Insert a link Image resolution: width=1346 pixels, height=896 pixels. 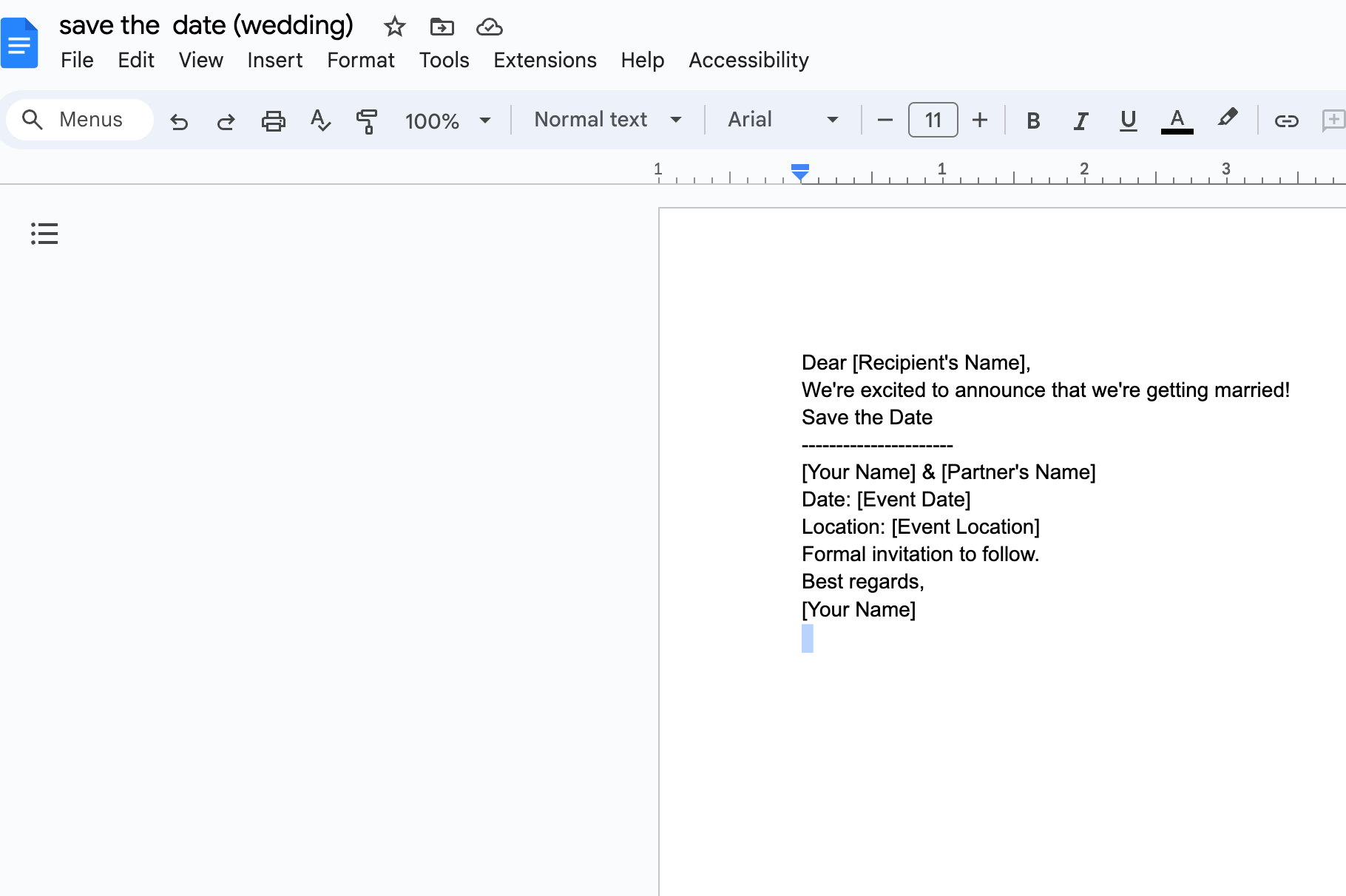1286,120
